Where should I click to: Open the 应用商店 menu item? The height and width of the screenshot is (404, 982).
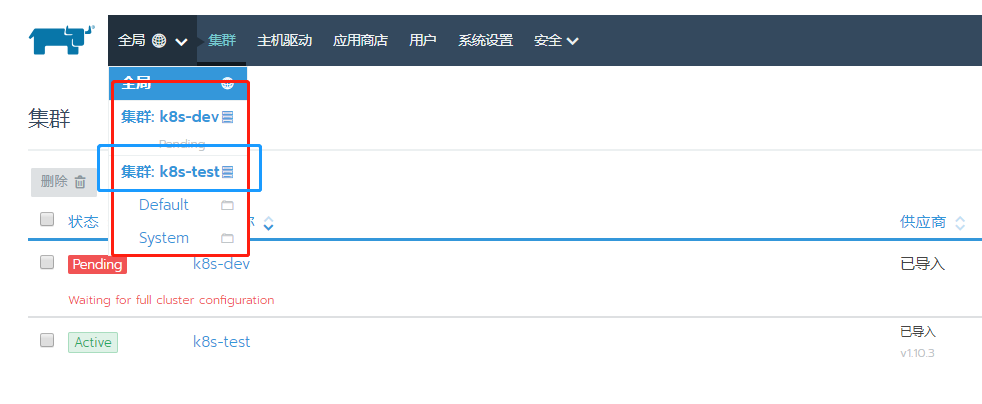pos(360,41)
